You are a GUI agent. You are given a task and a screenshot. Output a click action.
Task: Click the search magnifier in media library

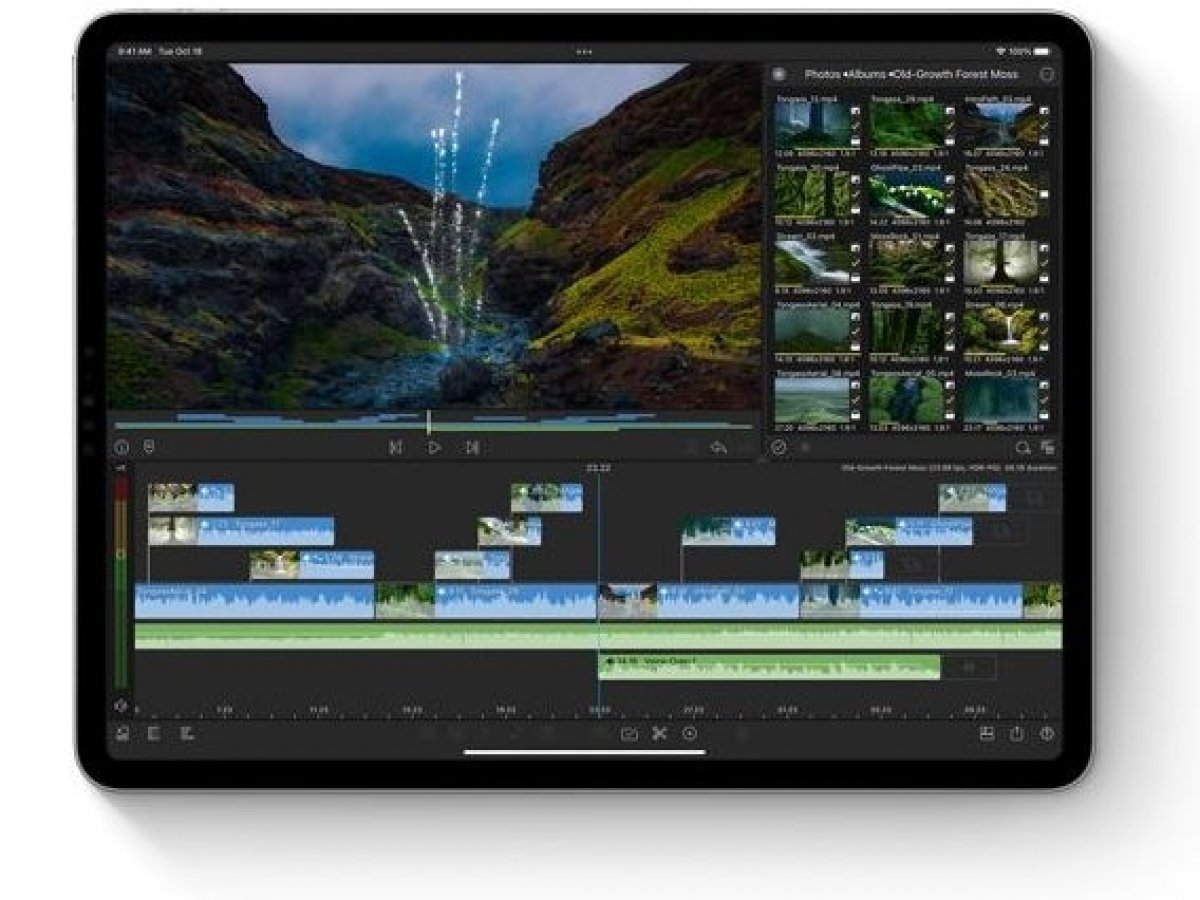[x=1022, y=448]
